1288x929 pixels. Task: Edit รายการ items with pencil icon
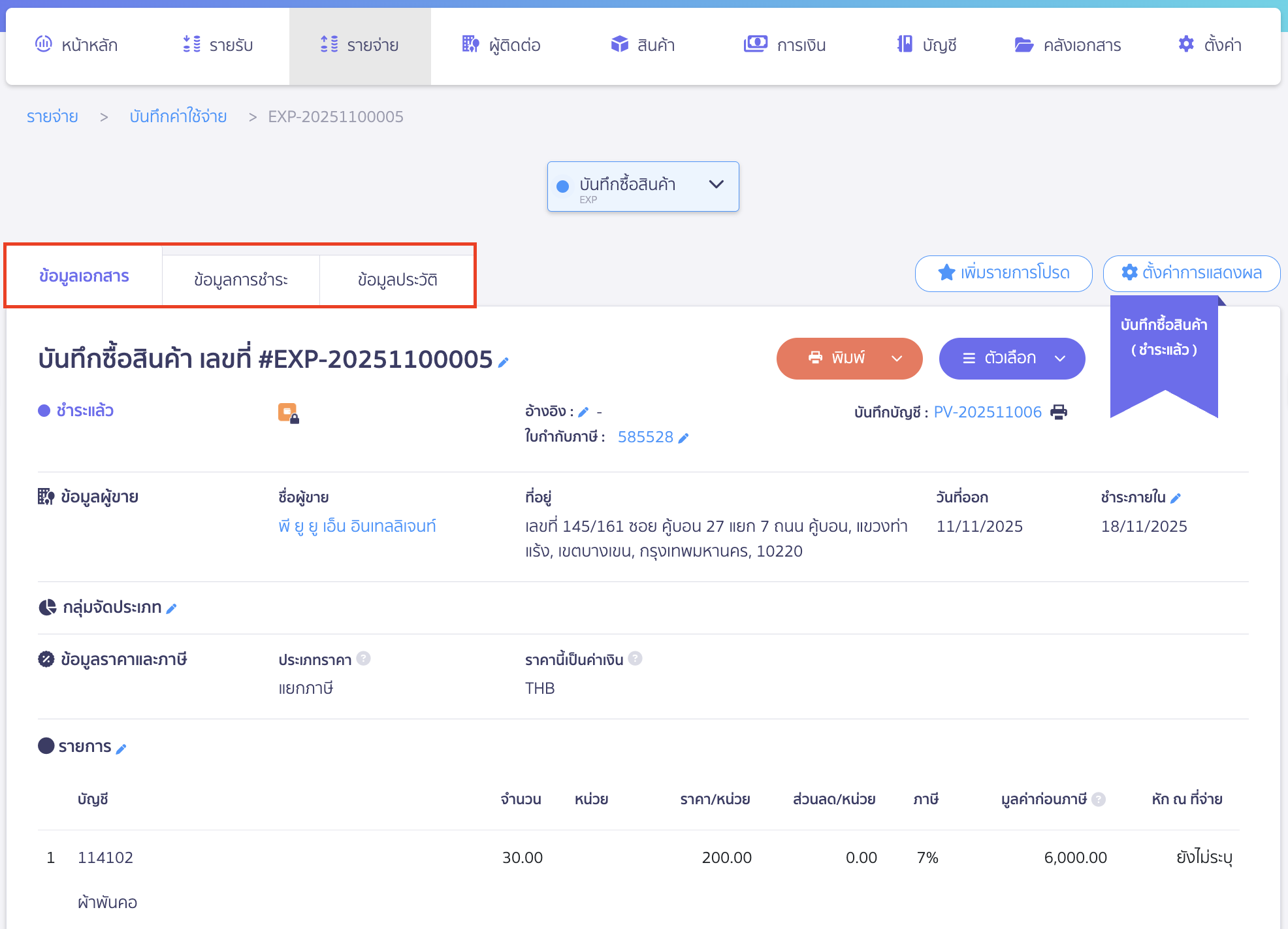pyautogui.click(x=121, y=749)
